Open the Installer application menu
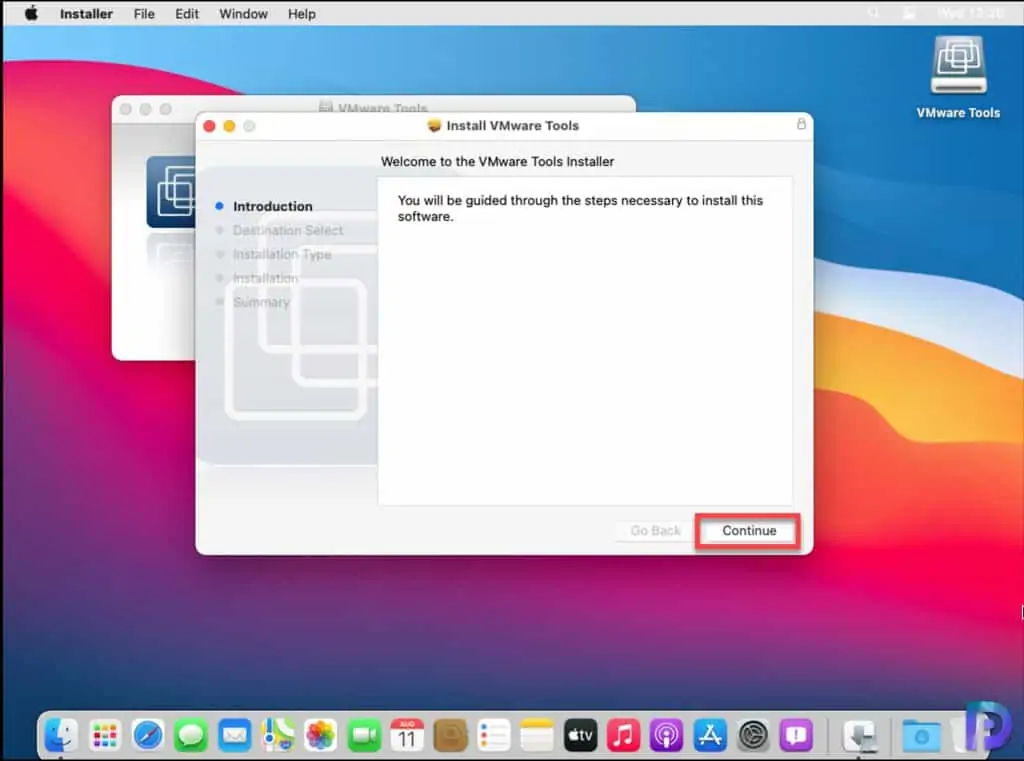Image resolution: width=1024 pixels, height=761 pixels. (x=86, y=14)
